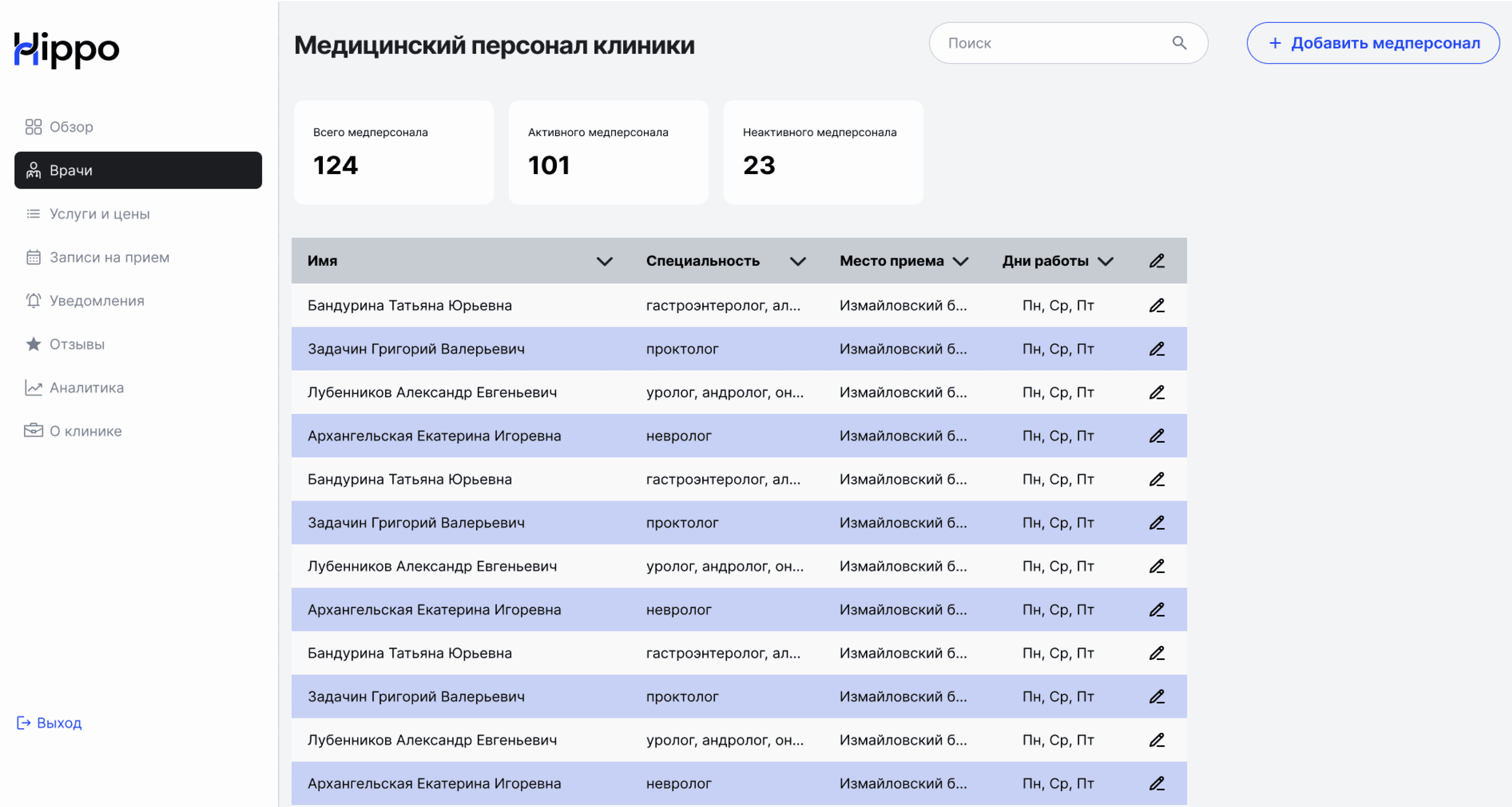Image resolution: width=1512 pixels, height=807 pixels.
Task: Click the Уведомления bell icon
Action: tap(33, 301)
